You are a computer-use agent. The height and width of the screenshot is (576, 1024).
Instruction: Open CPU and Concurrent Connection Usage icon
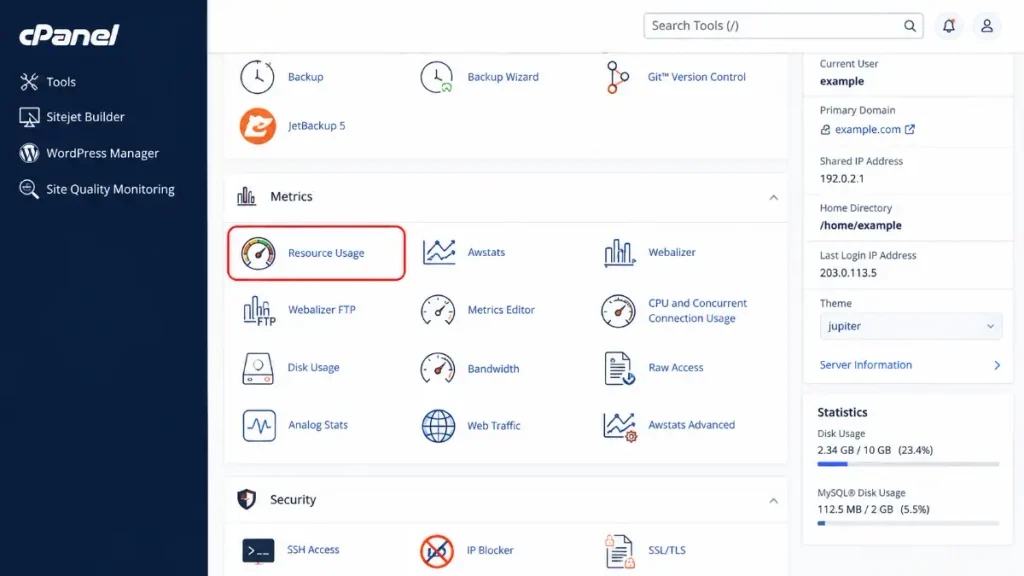click(x=618, y=311)
